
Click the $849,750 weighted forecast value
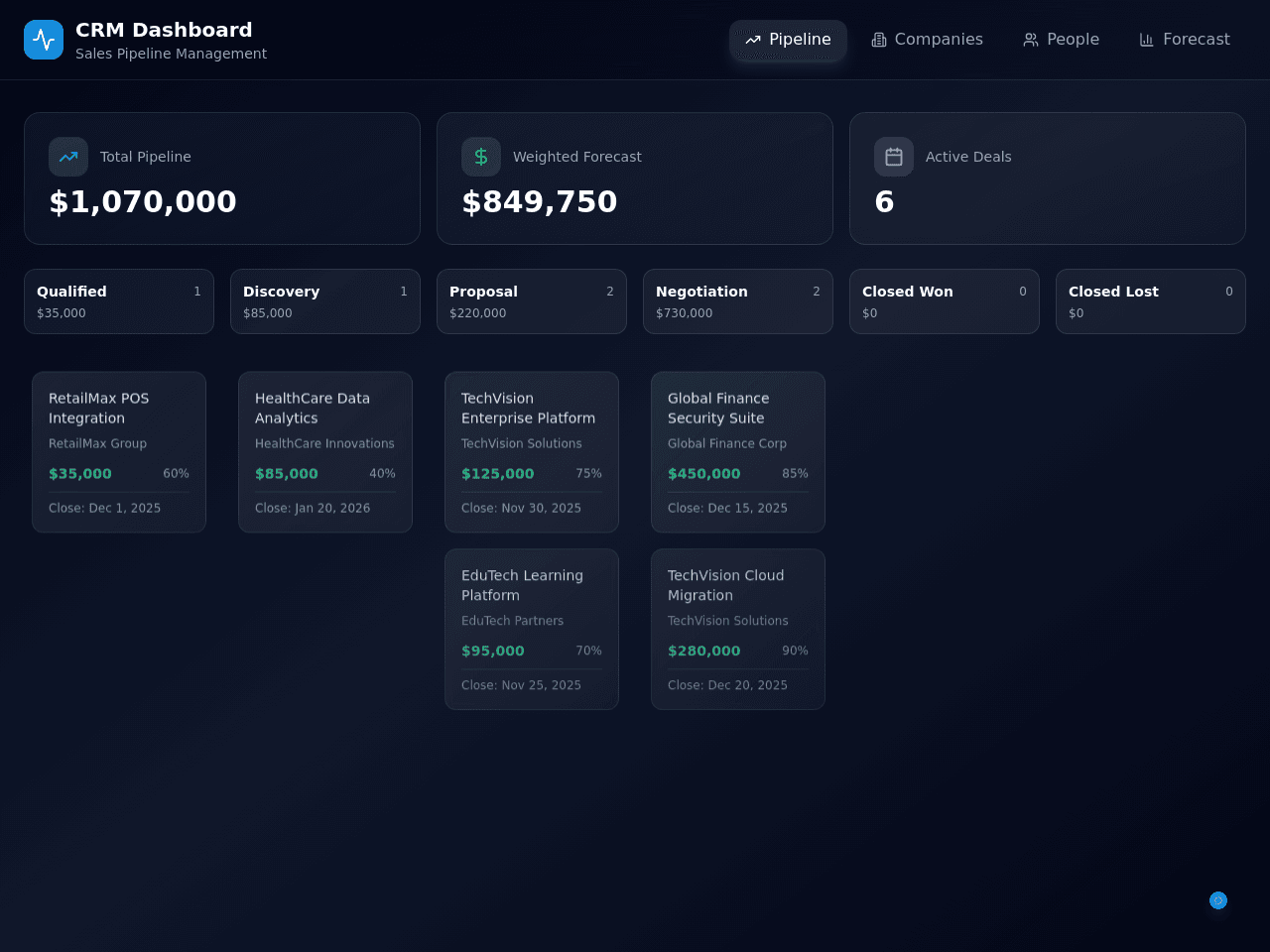coord(540,201)
